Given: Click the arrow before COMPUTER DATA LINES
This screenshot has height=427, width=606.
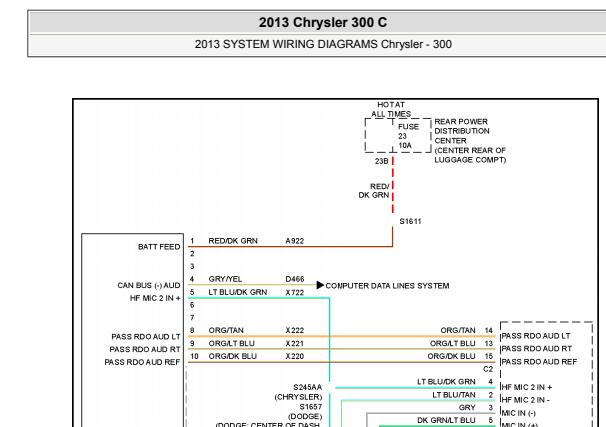Looking at the screenshot, I should click(x=320, y=285).
